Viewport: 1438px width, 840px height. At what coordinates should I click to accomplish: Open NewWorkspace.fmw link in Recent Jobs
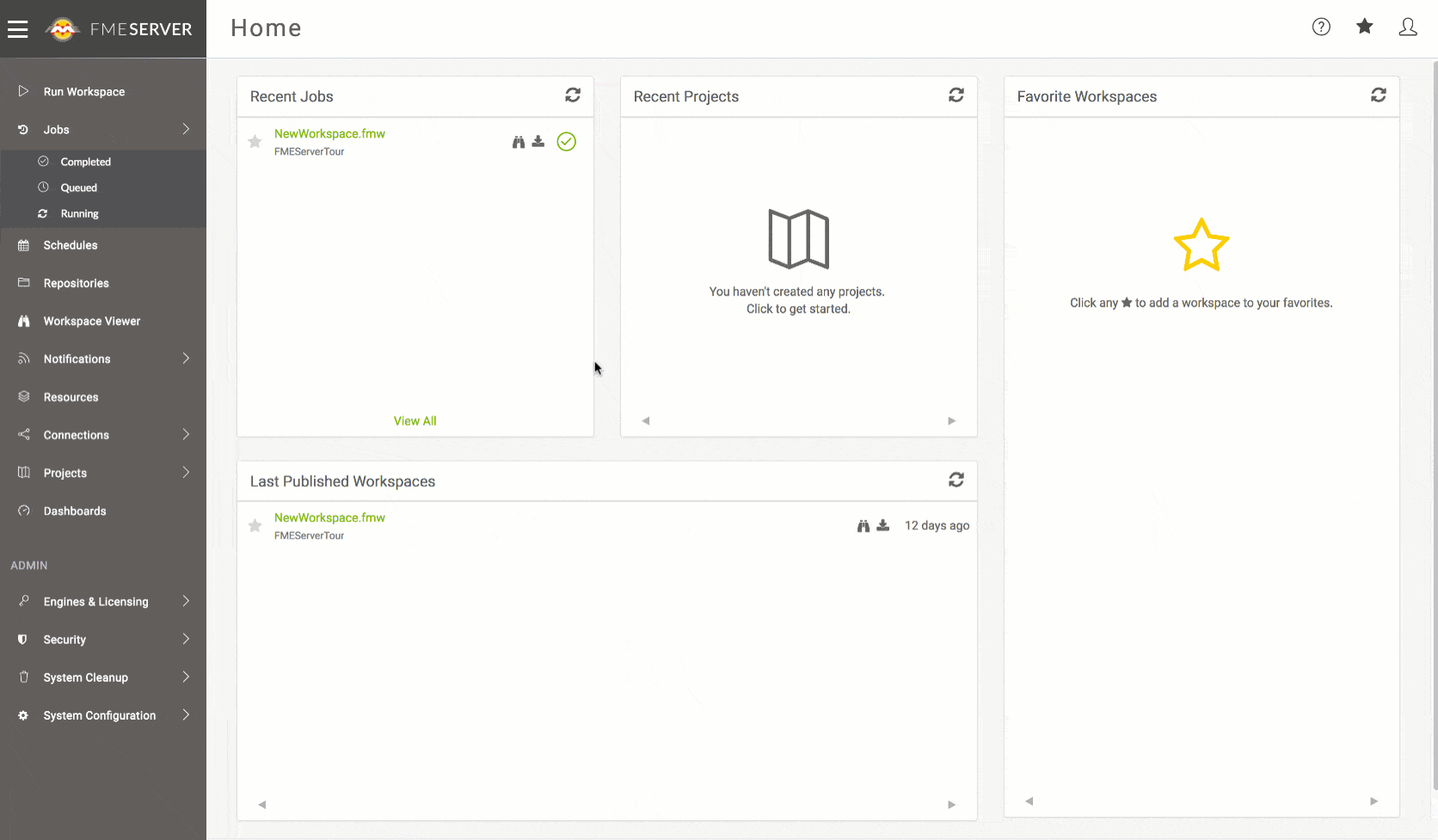(x=329, y=133)
